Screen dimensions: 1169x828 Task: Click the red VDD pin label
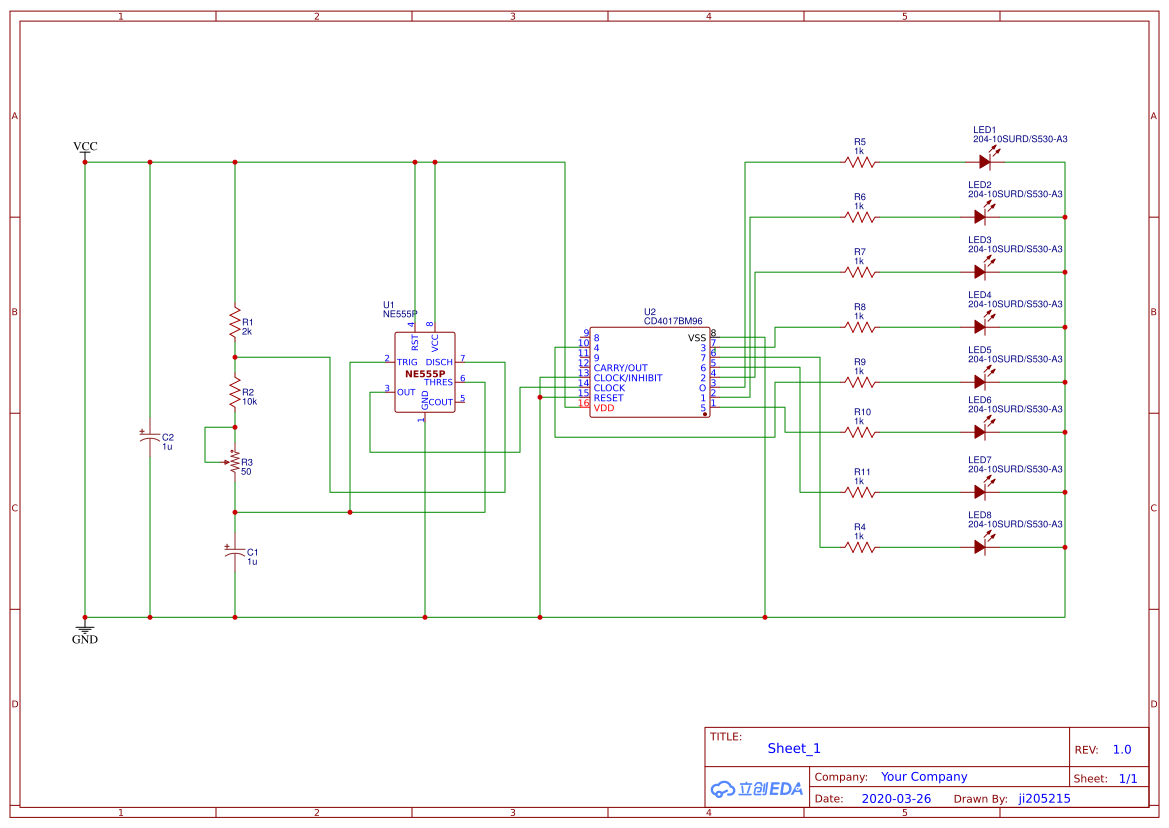tap(604, 408)
